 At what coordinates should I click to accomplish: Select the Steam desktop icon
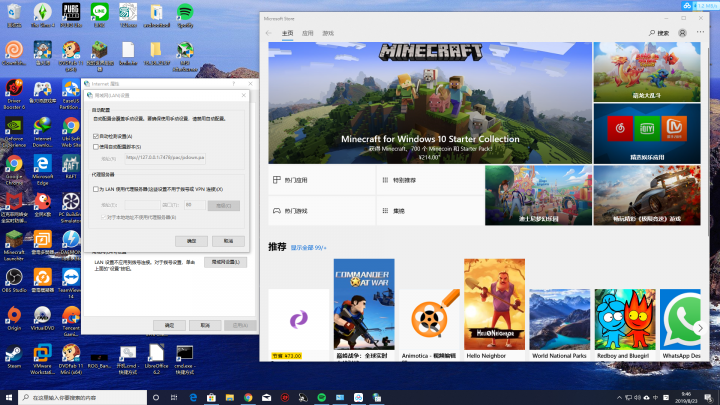tap(14, 357)
